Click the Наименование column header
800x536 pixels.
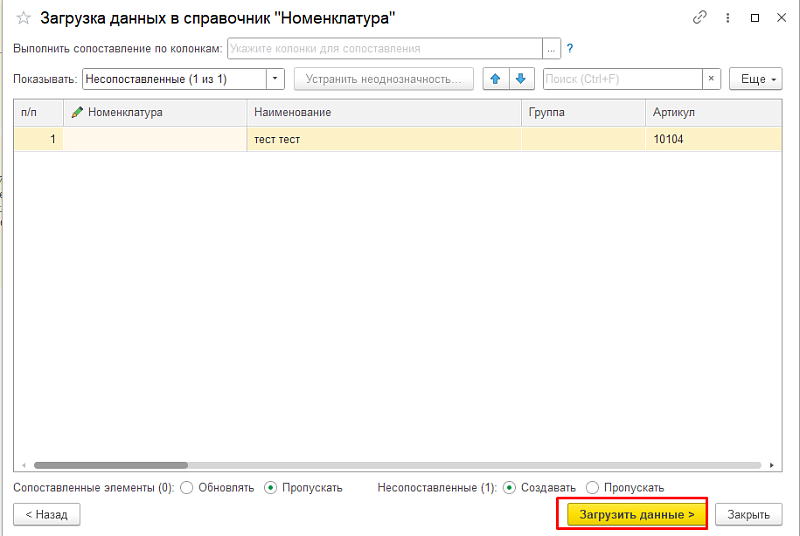(x=383, y=112)
